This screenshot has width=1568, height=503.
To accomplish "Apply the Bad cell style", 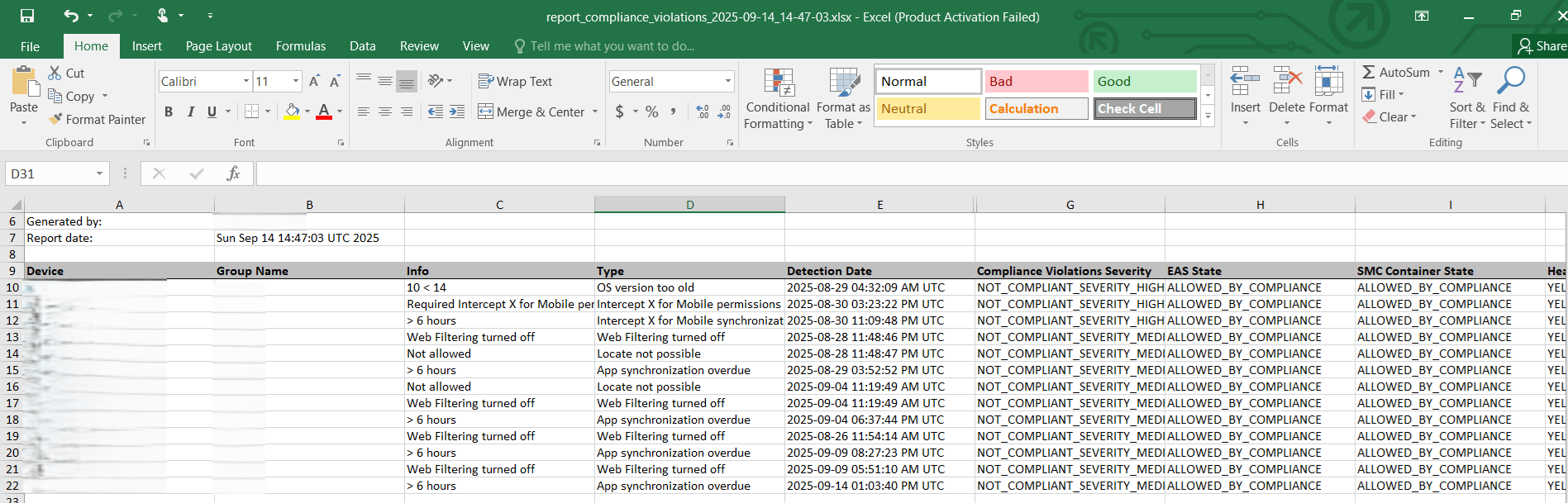I will pos(1037,81).
